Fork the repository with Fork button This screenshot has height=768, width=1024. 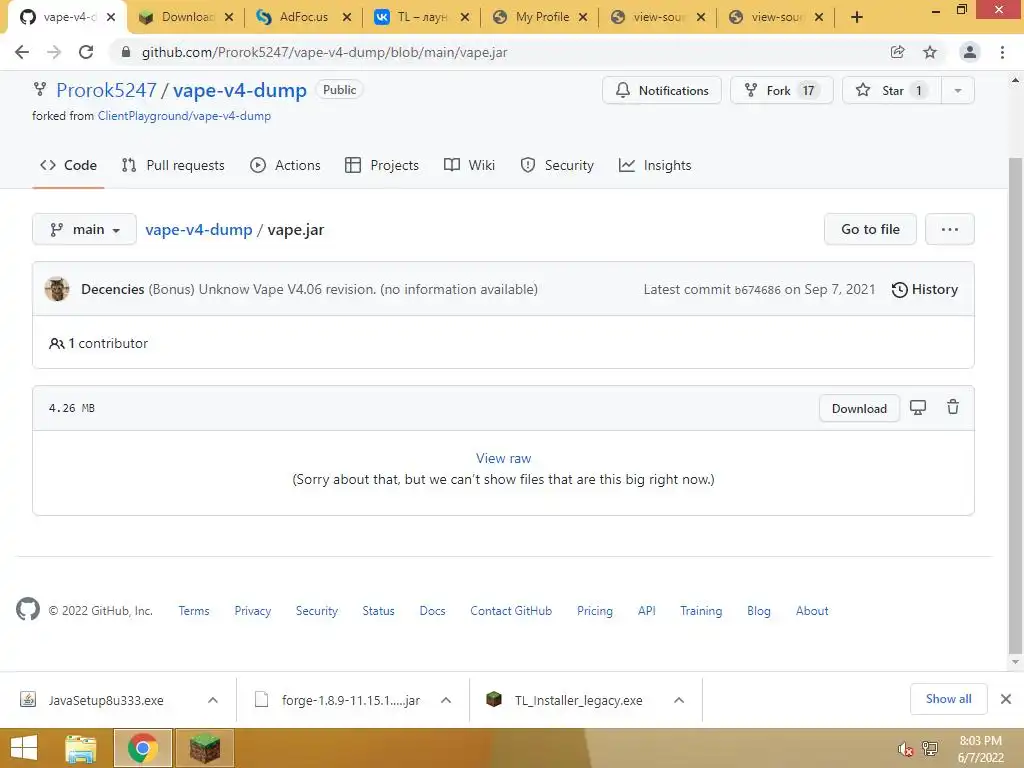[x=782, y=90]
